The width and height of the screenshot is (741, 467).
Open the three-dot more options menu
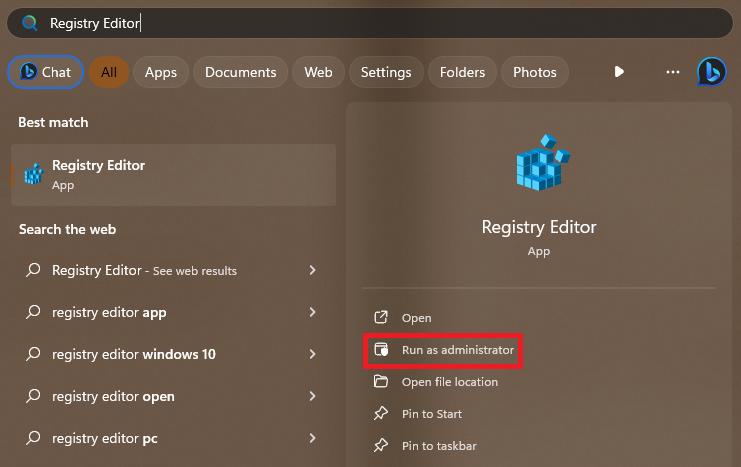click(x=672, y=72)
